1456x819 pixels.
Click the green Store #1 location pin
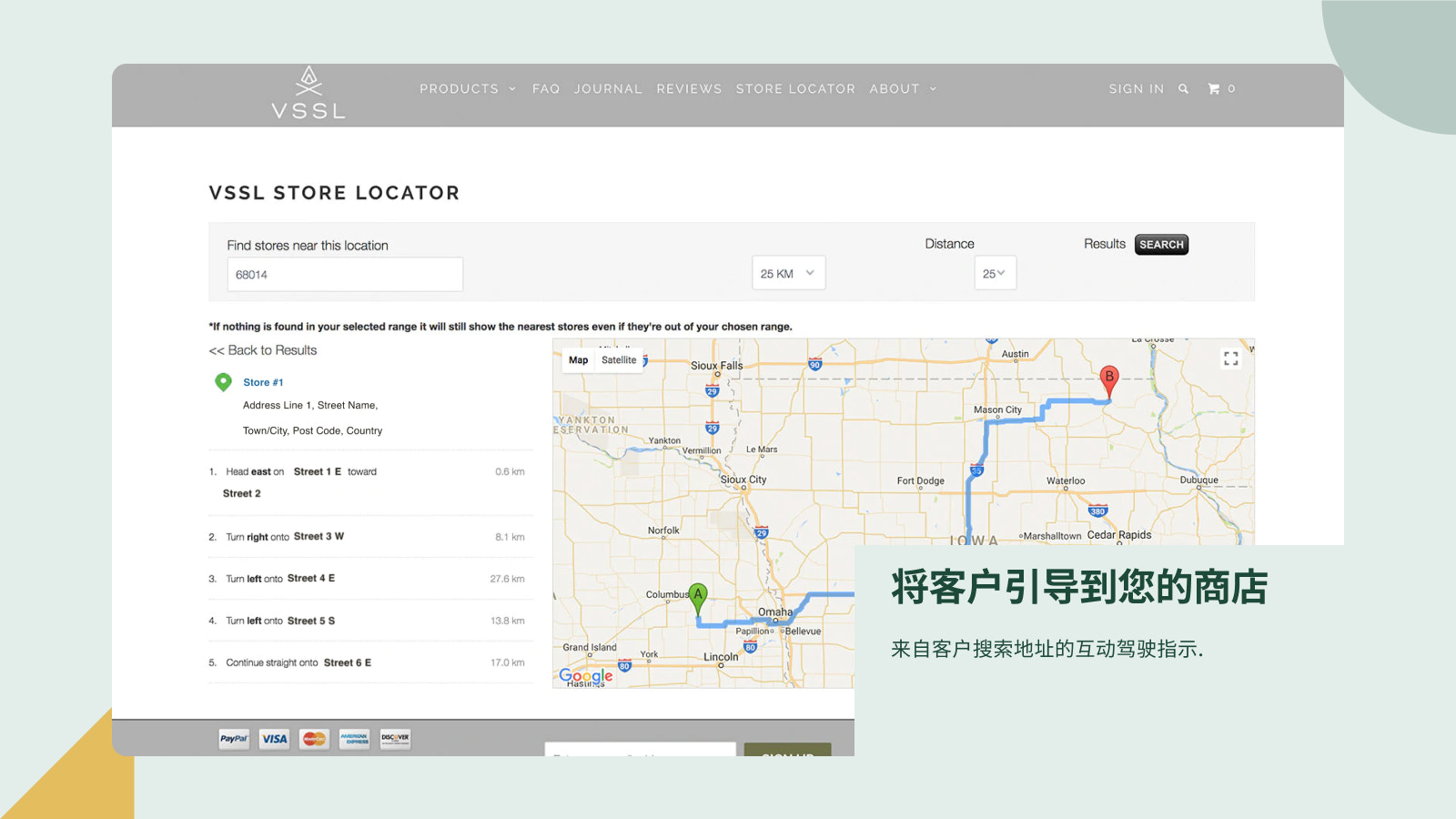(x=223, y=382)
